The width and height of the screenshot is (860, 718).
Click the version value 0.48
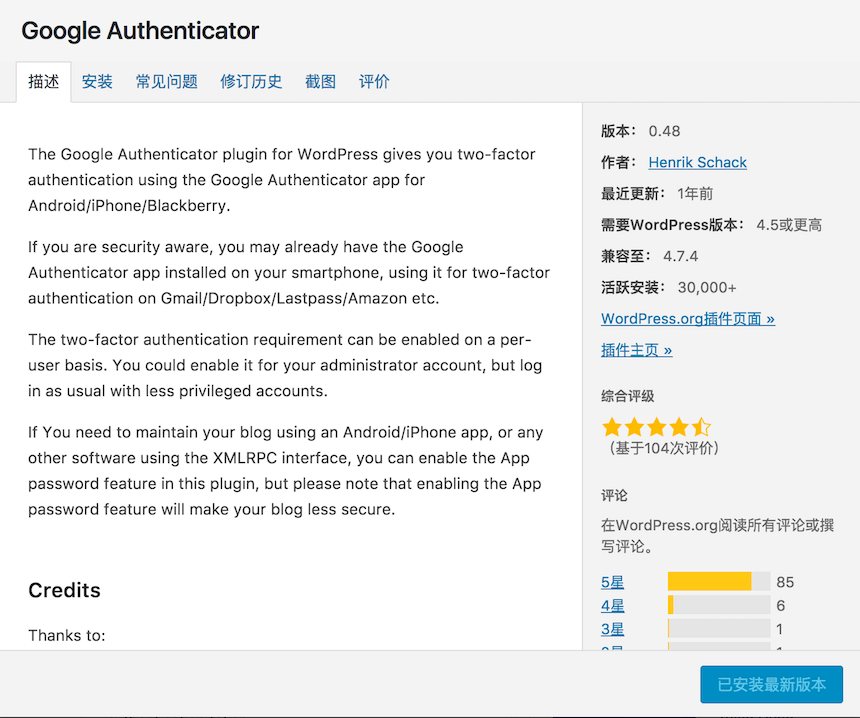[664, 131]
